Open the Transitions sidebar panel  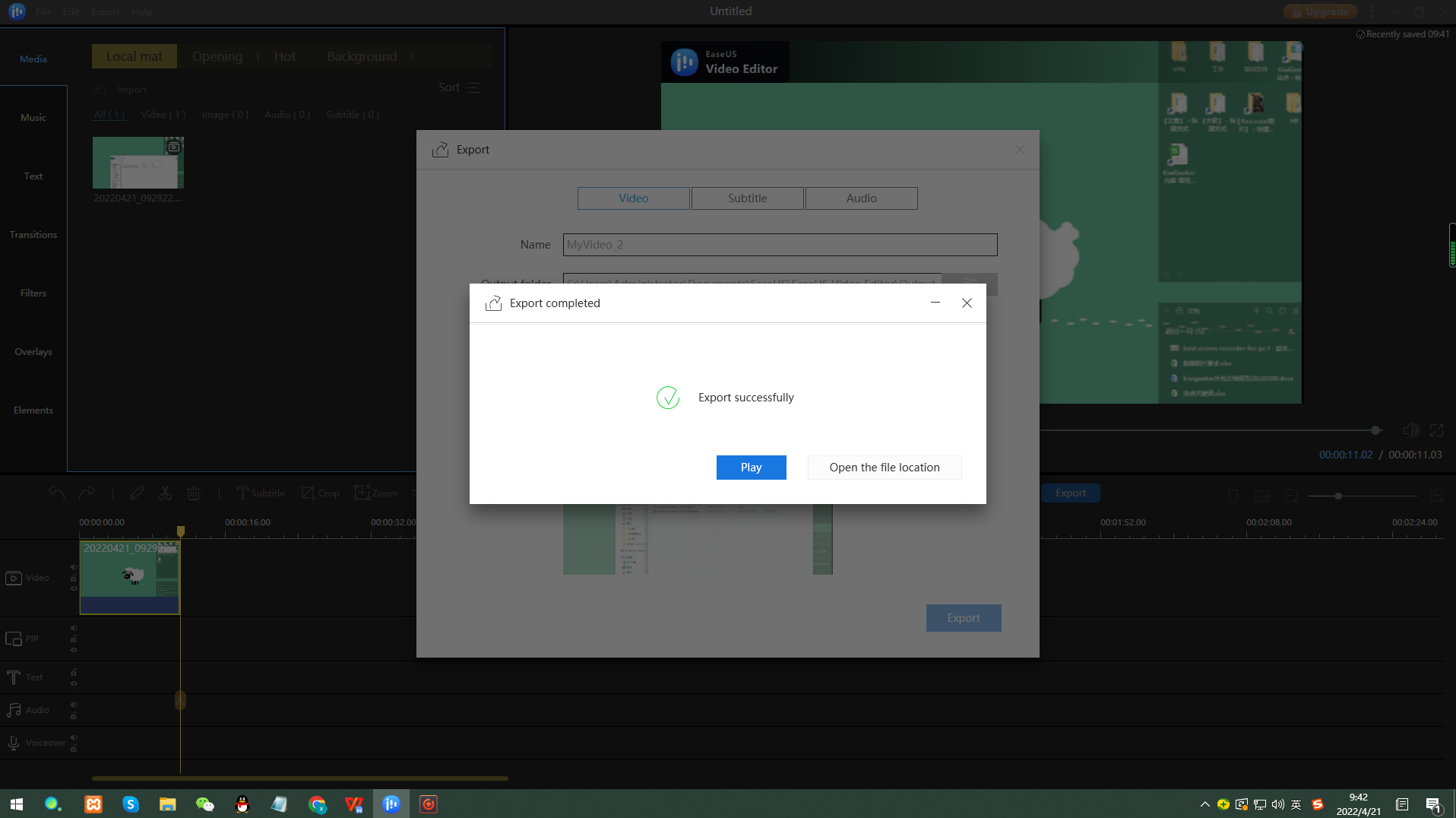click(33, 234)
